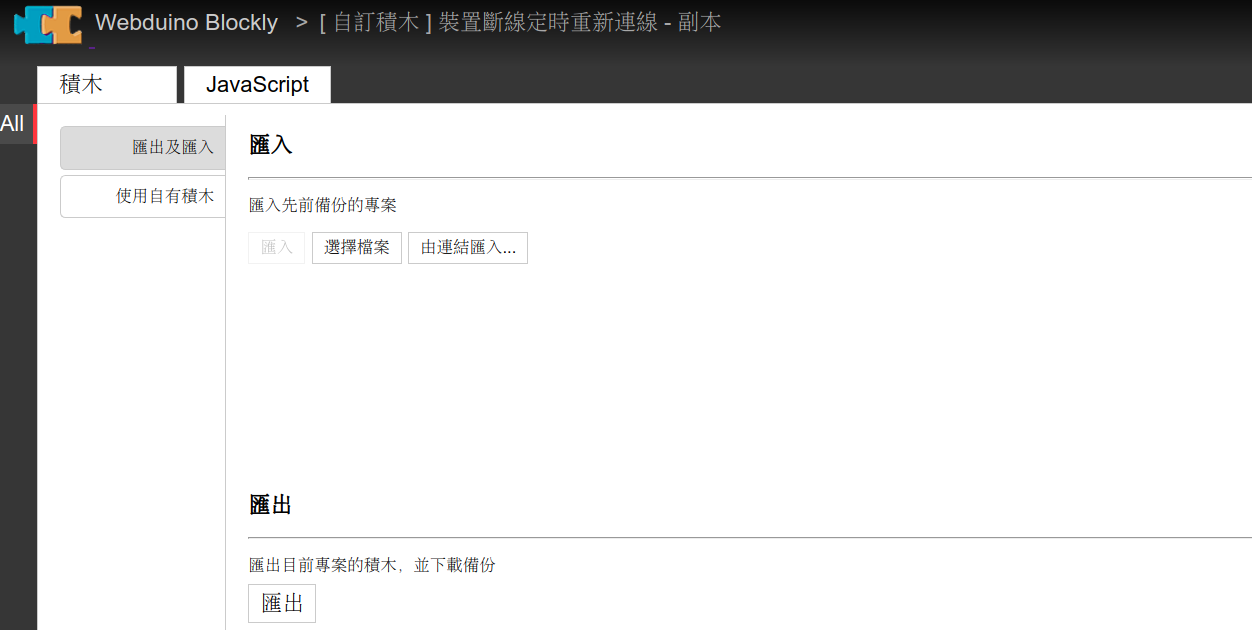Click the 匯入 section heading

tap(270, 145)
